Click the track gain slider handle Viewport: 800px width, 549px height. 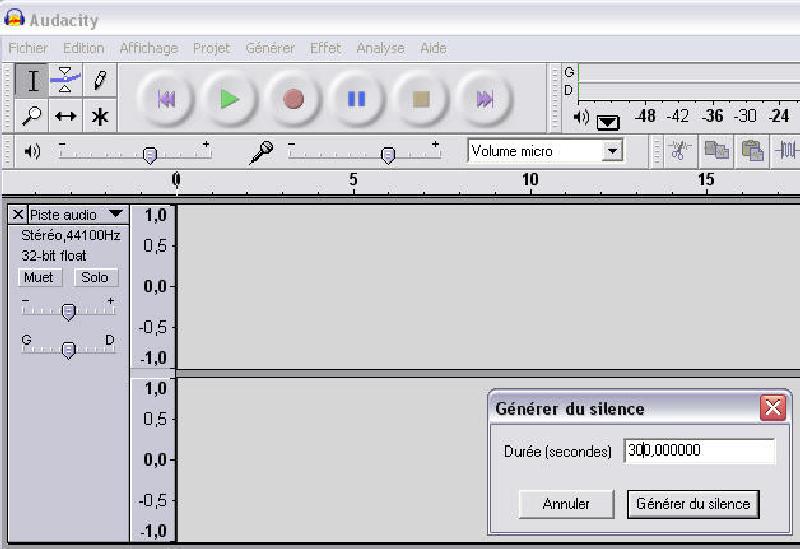(68, 311)
